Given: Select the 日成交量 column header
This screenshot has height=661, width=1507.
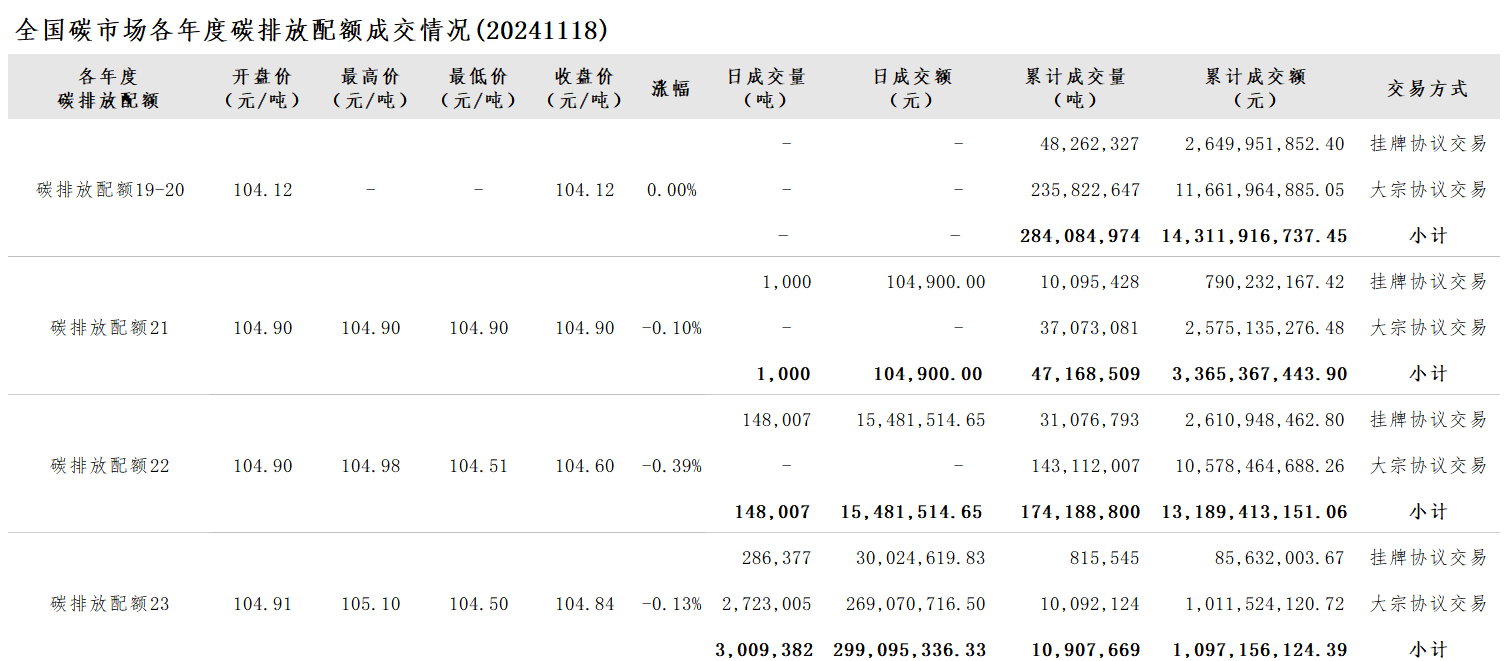Looking at the screenshot, I should (x=767, y=88).
